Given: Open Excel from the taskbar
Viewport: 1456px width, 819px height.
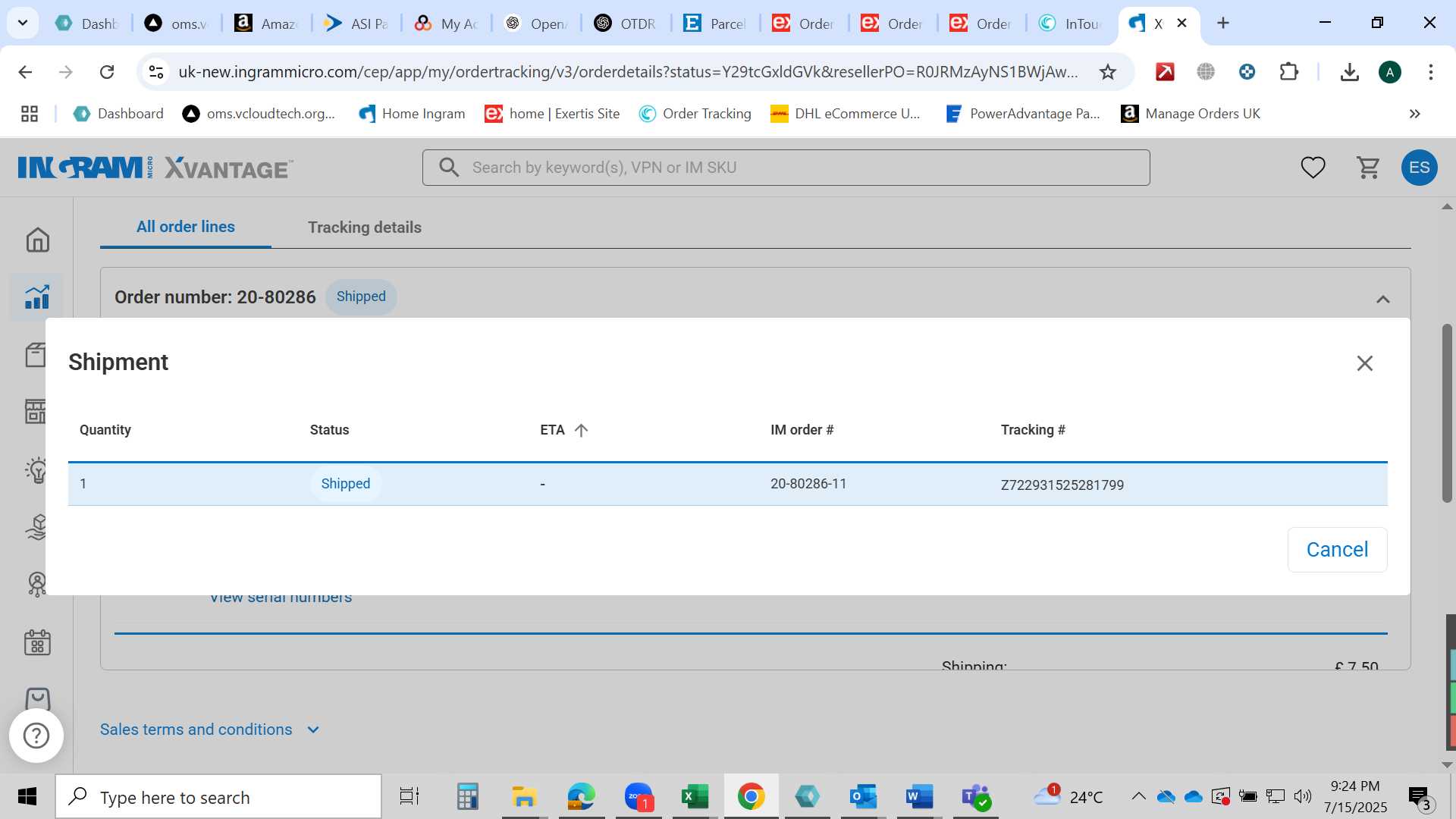Looking at the screenshot, I should [694, 797].
